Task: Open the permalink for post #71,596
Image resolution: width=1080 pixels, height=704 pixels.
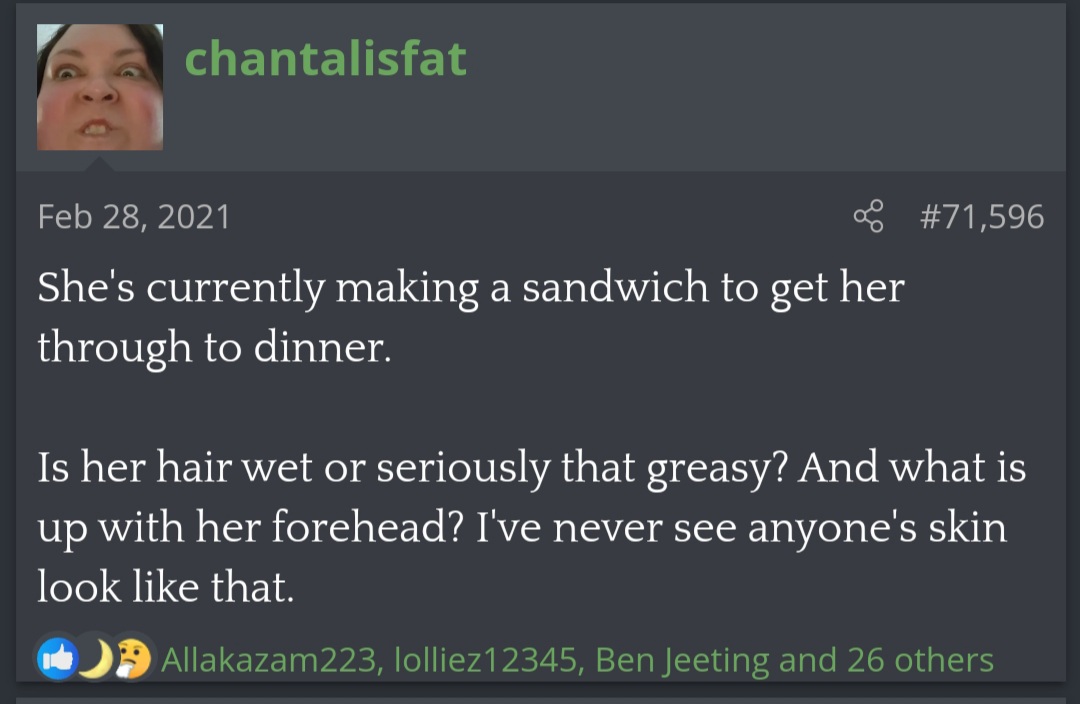Action: click(x=981, y=216)
